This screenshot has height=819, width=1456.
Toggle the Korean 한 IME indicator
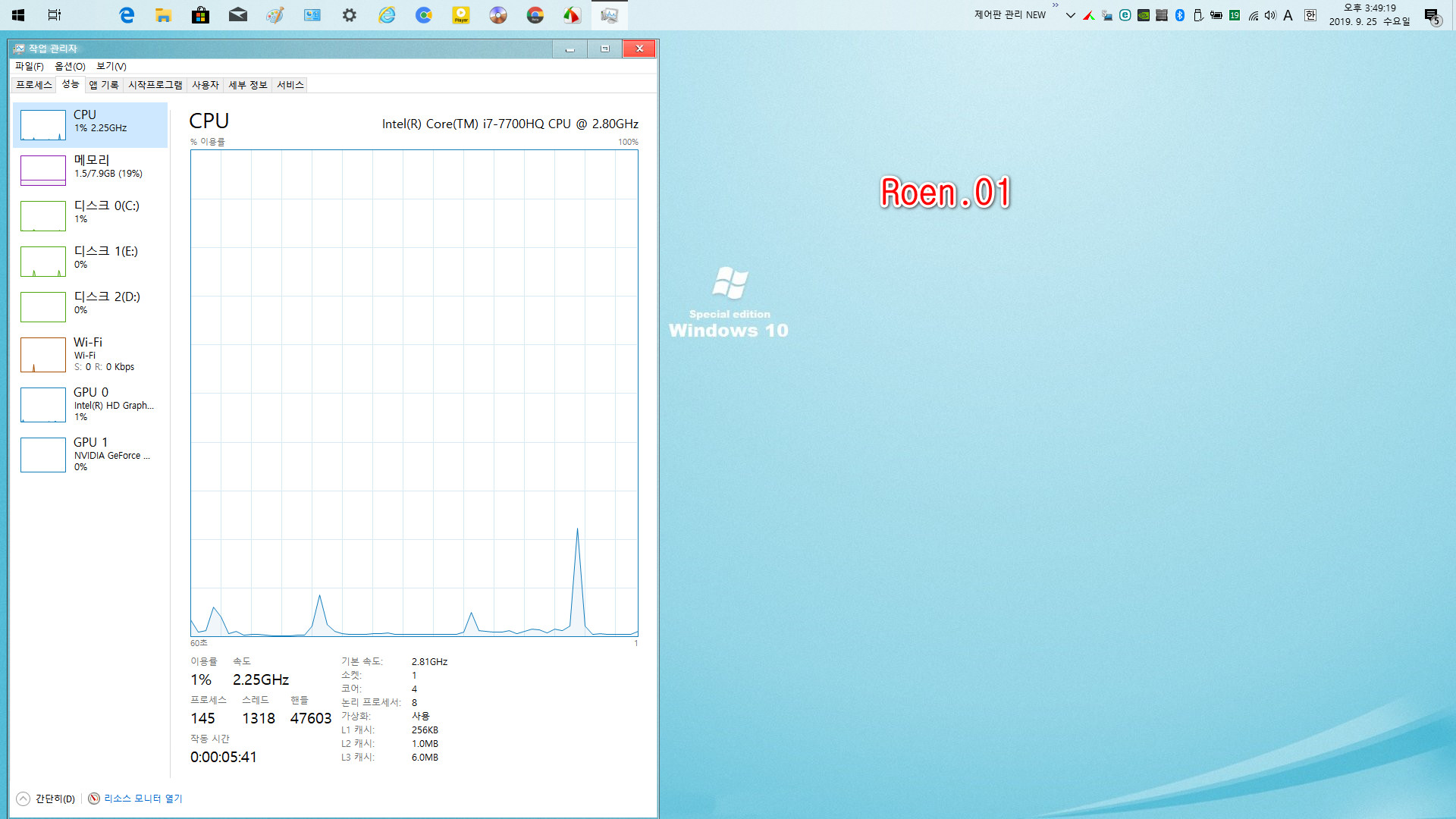1310,15
